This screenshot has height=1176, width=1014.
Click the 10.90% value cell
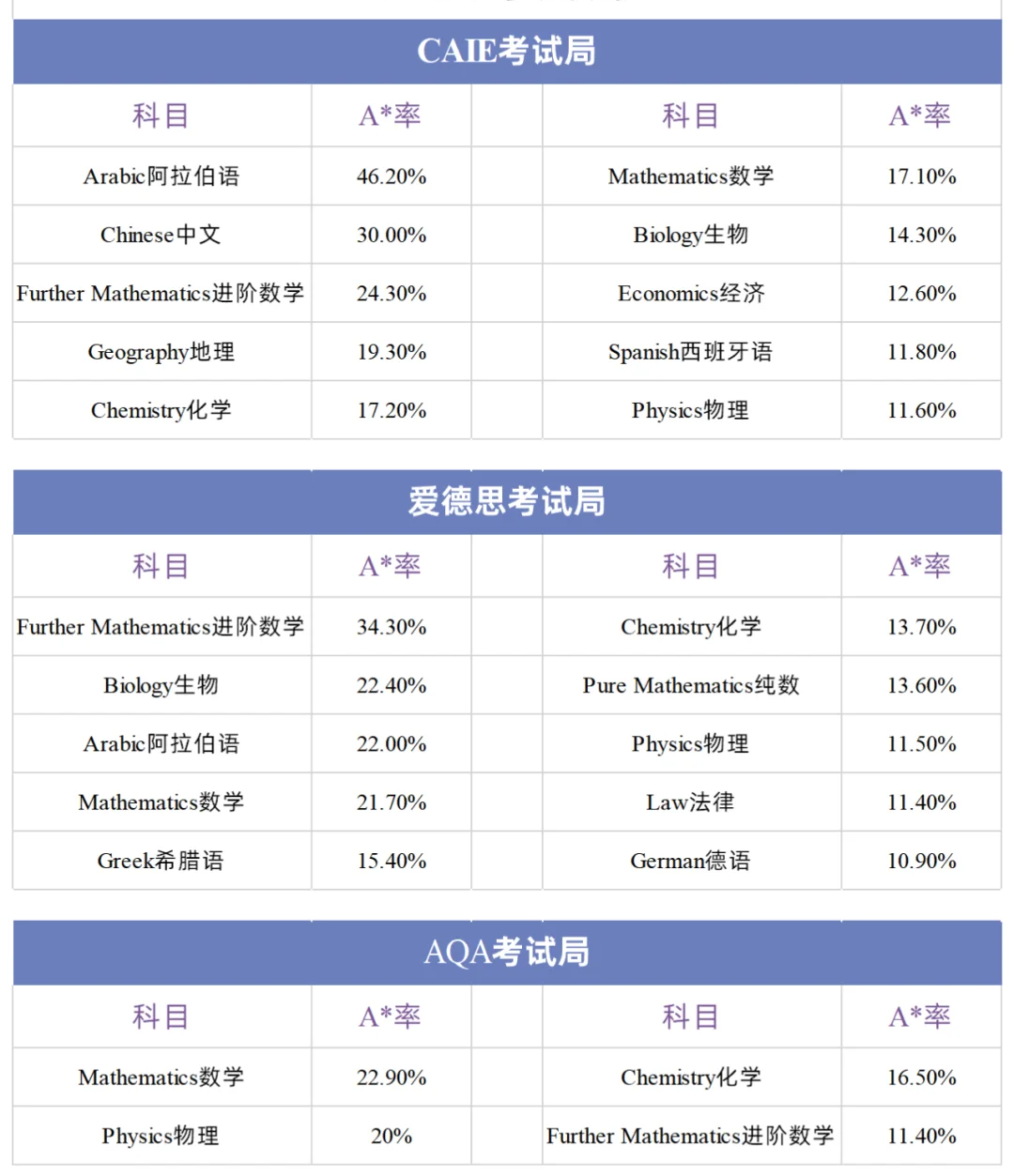pos(922,861)
